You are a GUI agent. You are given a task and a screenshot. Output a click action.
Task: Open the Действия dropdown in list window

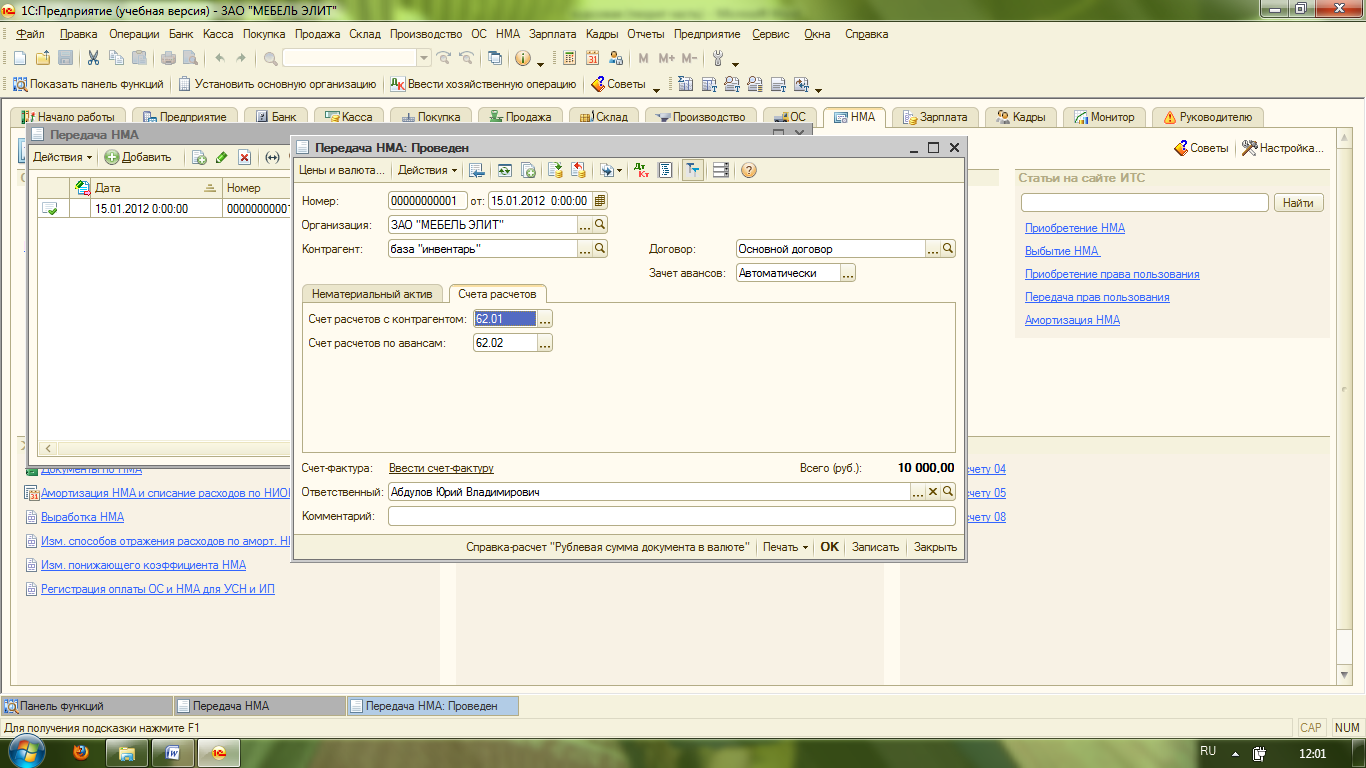point(62,157)
